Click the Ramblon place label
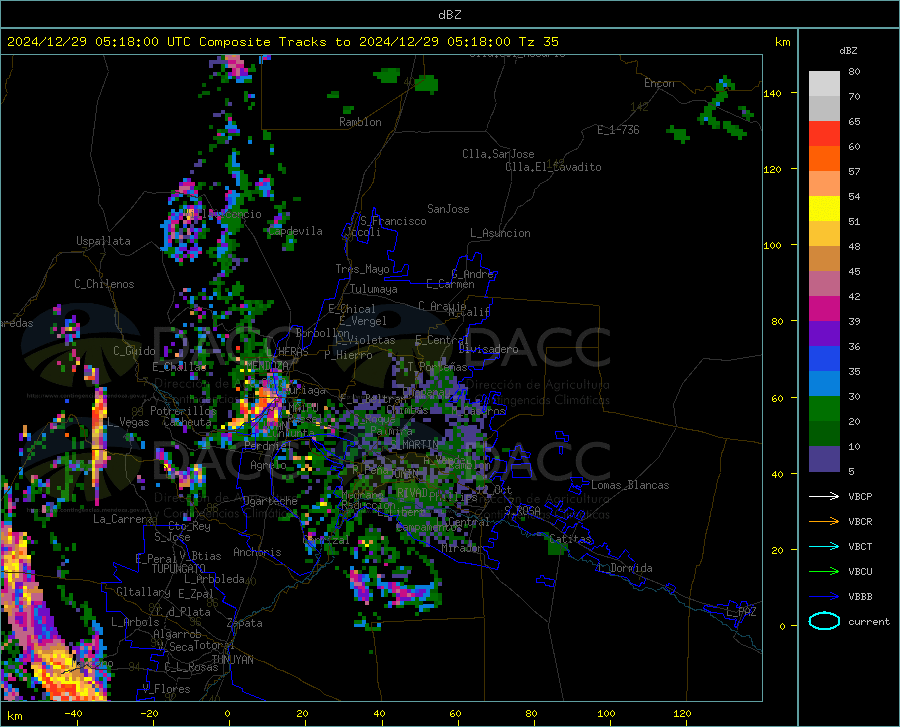Viewport: 900px width, 727px height. click(360, 122)
